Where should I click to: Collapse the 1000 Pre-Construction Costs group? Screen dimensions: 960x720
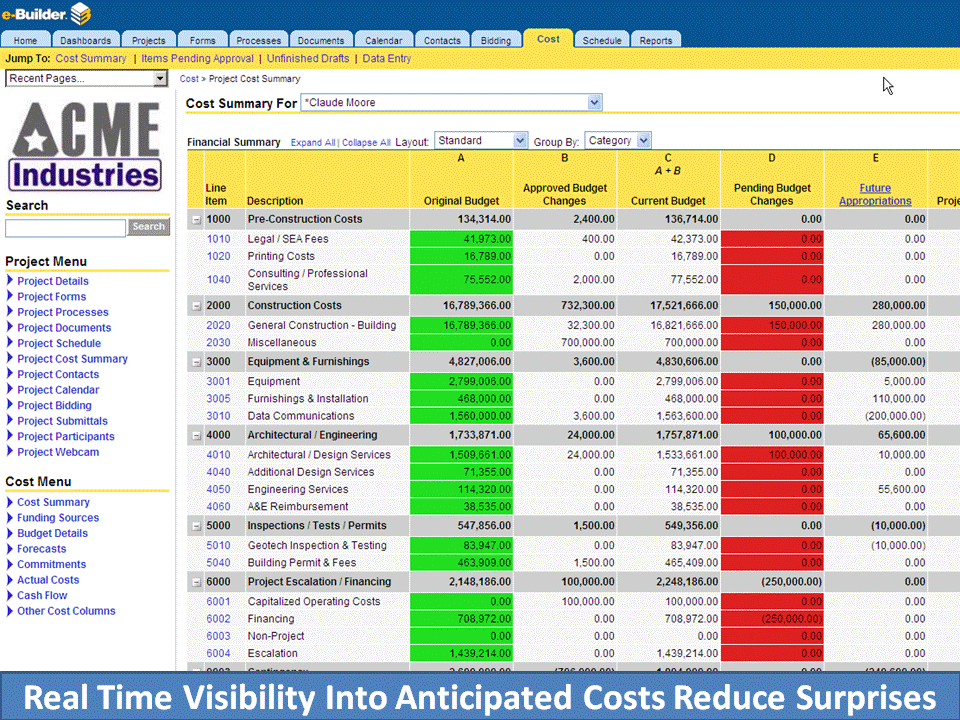coord(196,219)
